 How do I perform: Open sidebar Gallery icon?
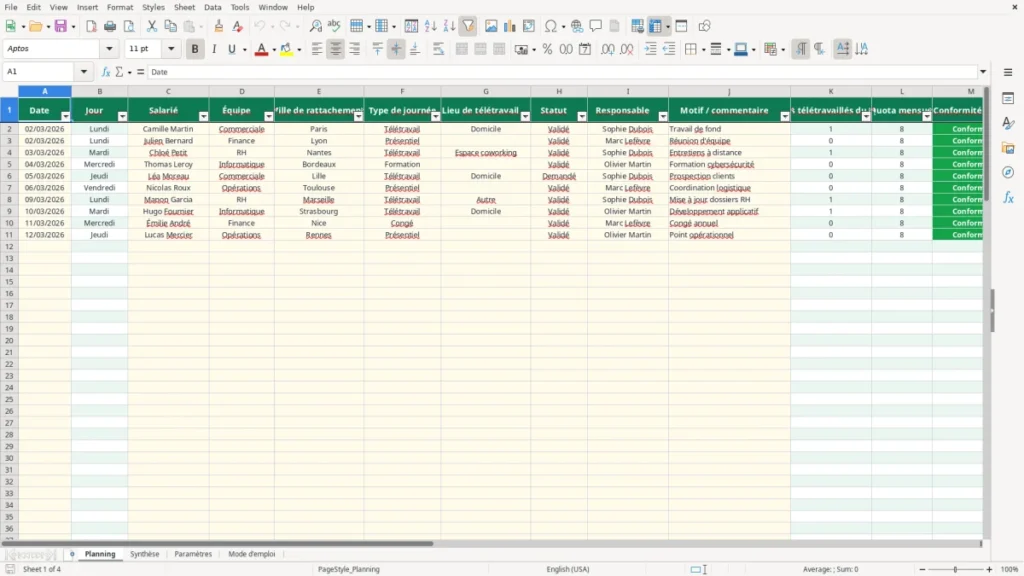(1008, 148)
